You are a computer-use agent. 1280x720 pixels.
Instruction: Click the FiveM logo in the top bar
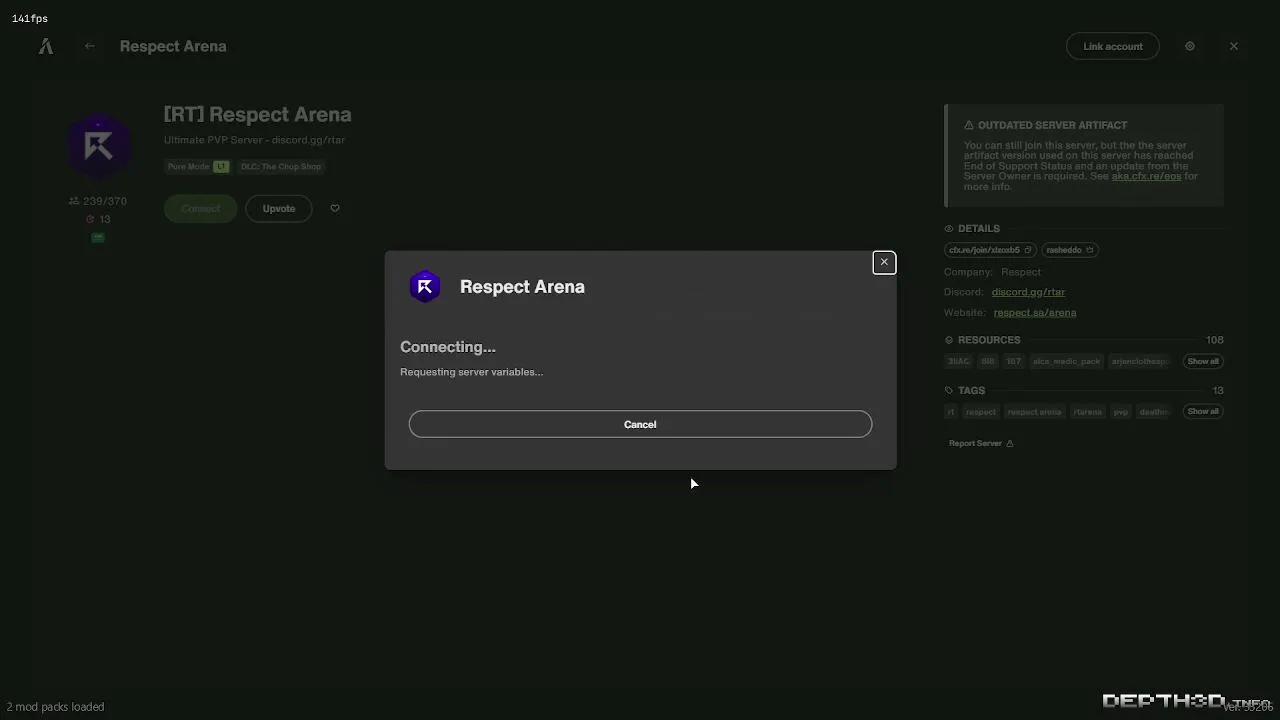[x=46, y=46]
